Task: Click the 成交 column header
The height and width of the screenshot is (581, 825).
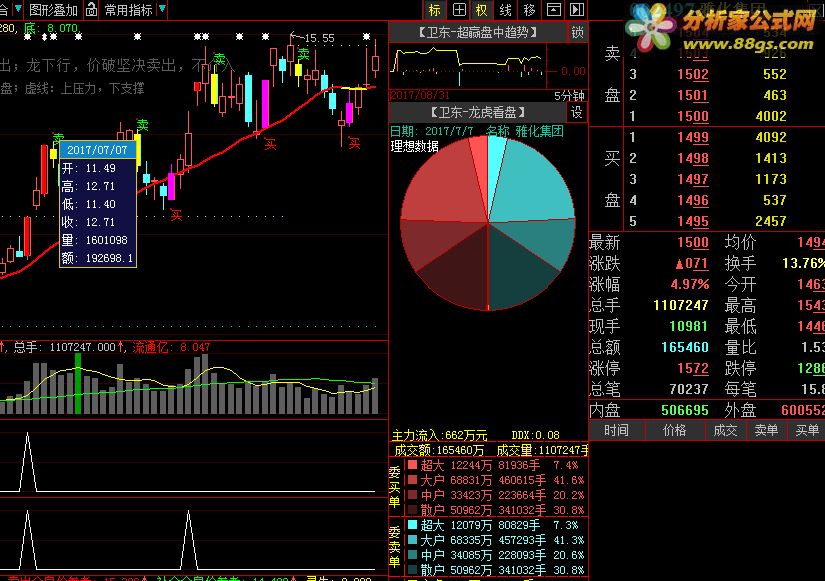Action: tap(726, 430)
